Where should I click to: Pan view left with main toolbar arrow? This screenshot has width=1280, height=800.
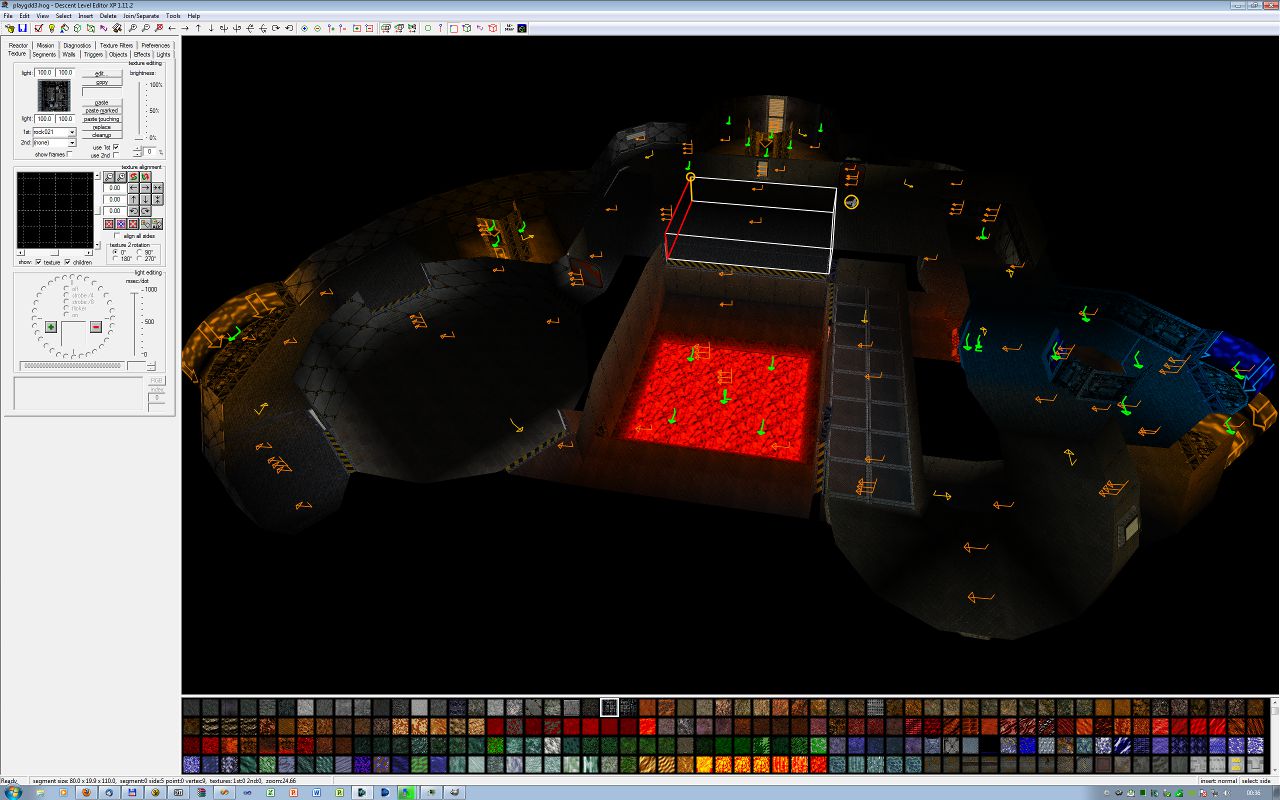[172, 28]
